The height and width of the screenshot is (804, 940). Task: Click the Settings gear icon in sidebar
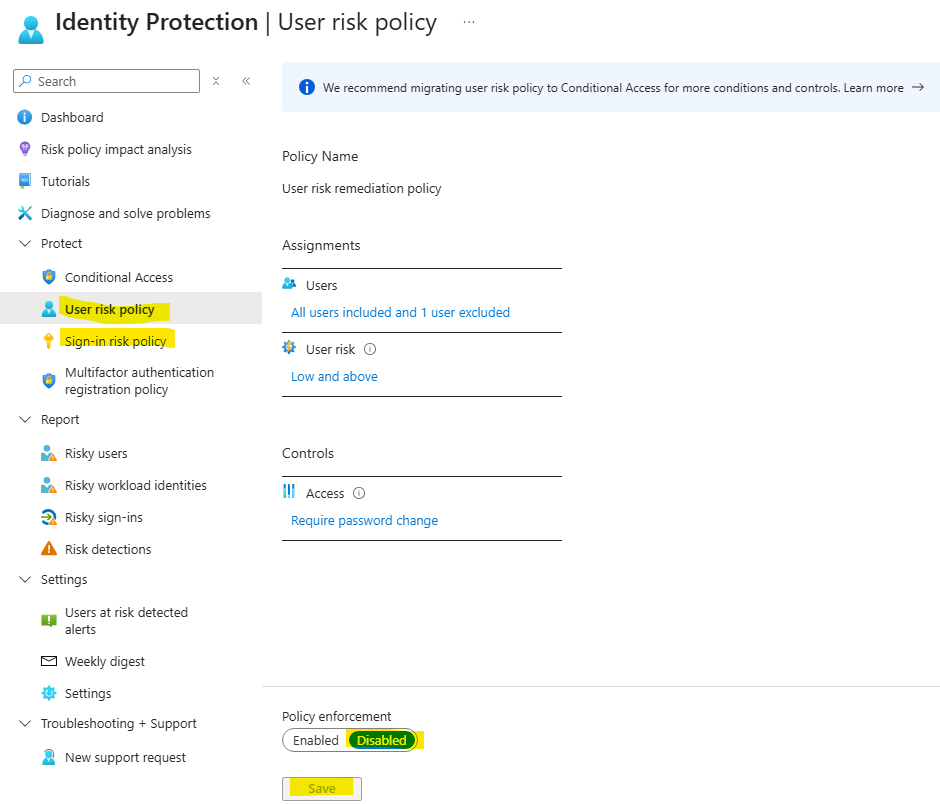pos(49,693)
